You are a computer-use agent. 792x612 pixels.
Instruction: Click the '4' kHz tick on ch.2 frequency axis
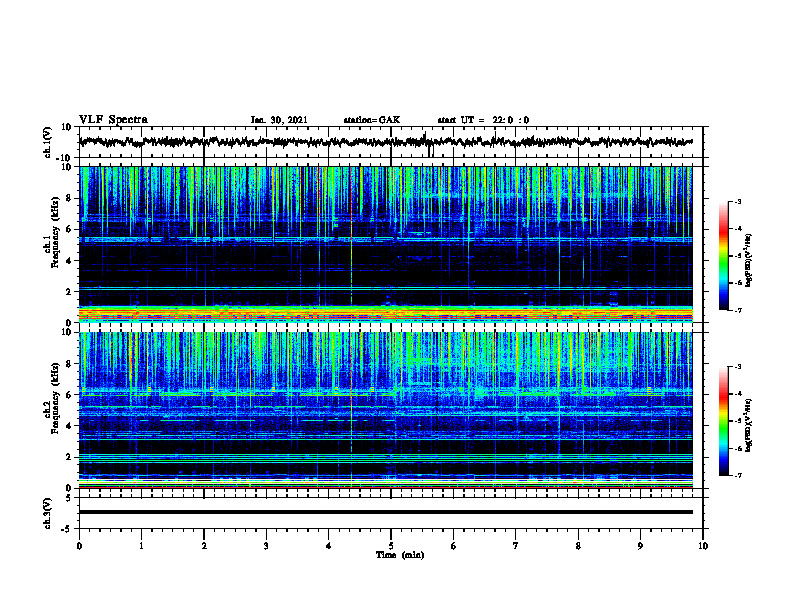pos(70,426)
